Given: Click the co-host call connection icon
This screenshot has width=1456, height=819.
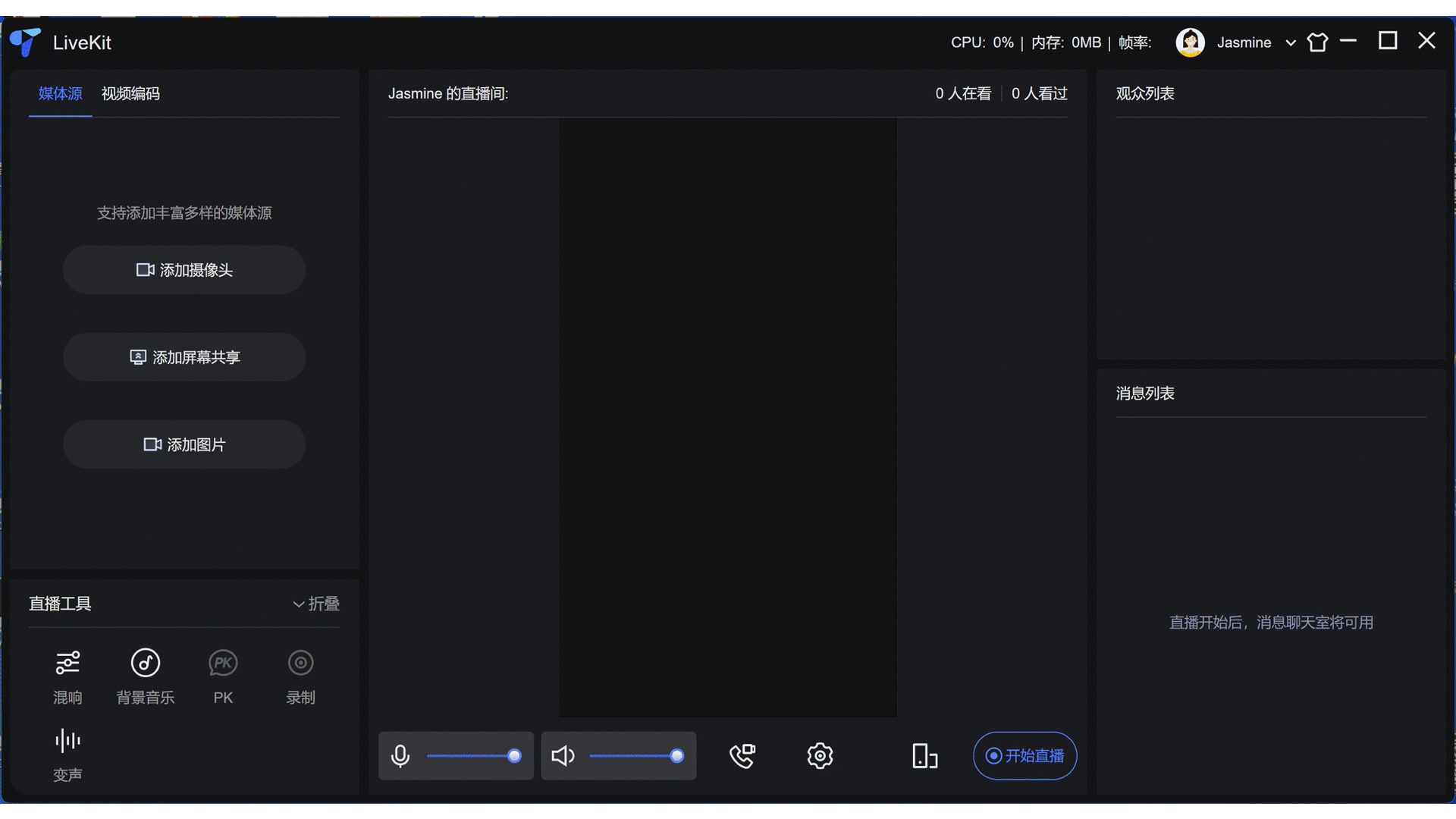Looking at the screenshot, I should 742,756.
